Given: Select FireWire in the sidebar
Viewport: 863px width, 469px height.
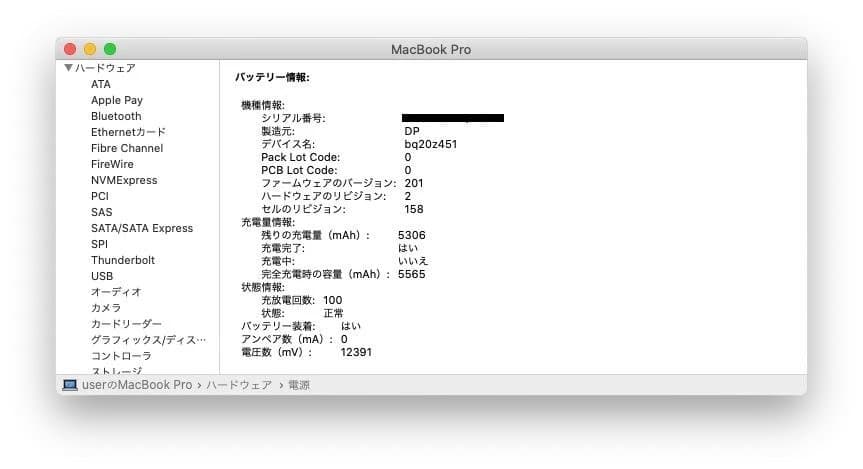Looking at the screenshot, I should click(x=112, y=164).
